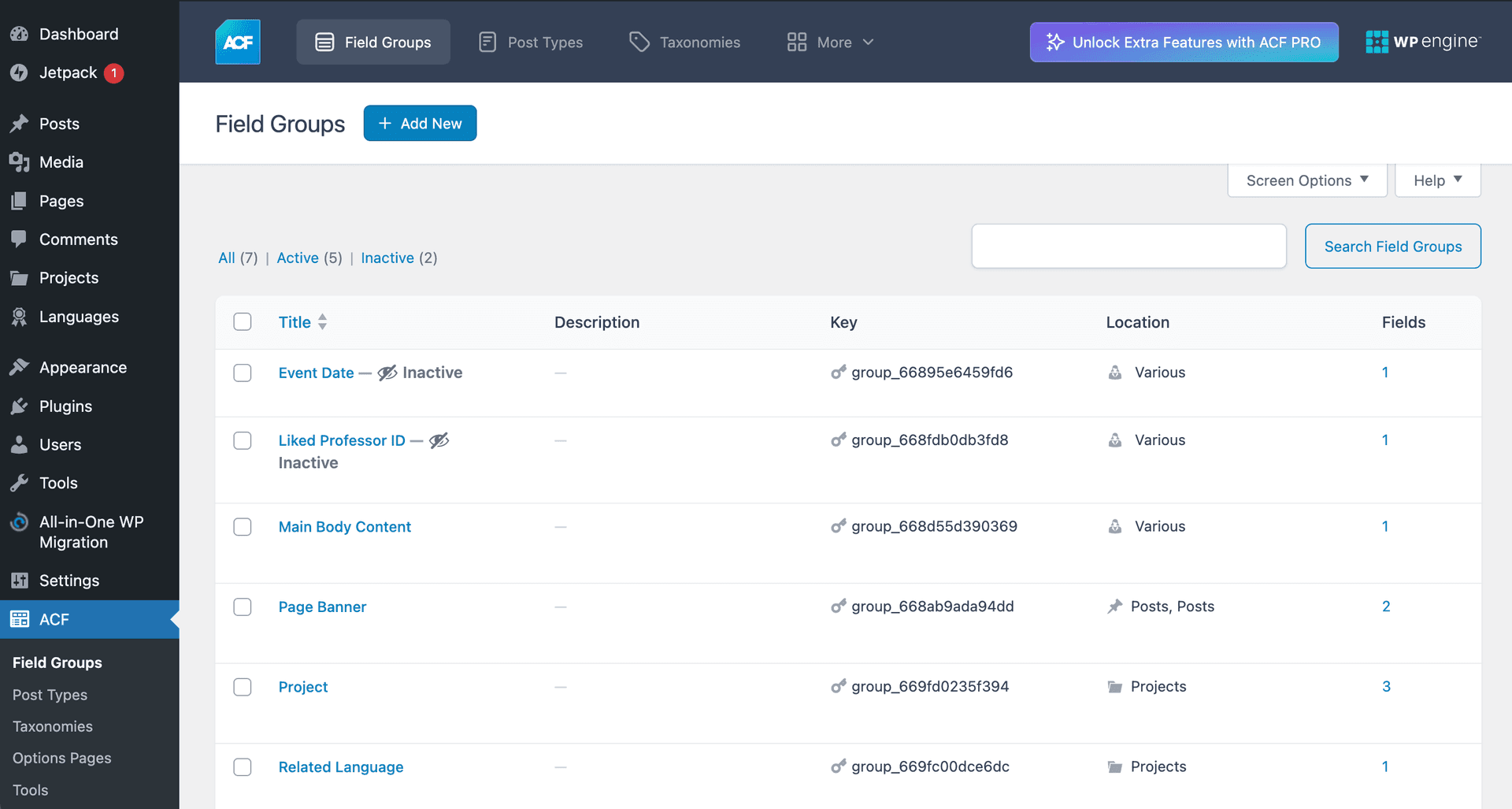
Task: Switch to the Post Types tab
Action: 545,42
